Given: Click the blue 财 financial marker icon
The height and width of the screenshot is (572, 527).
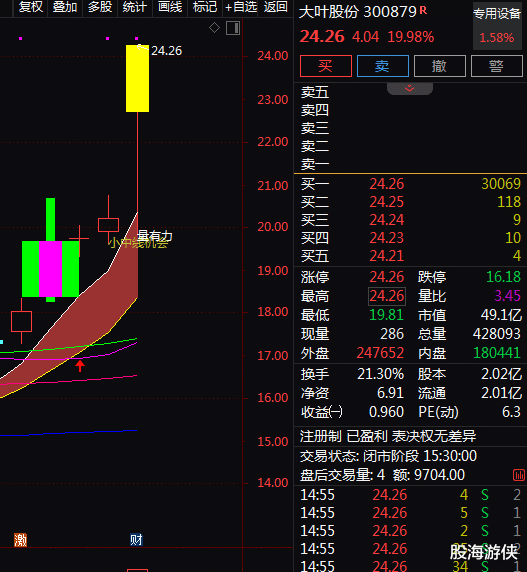Looking at the screenshot, I should 136,540.
